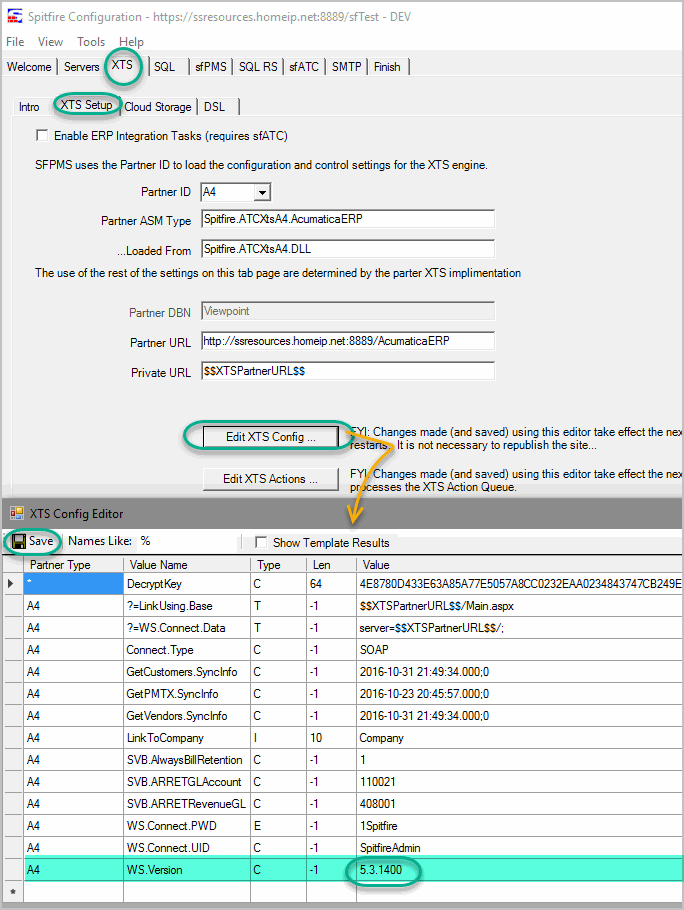
Task: Click the 110021 value cell
Action: point(519,782)
